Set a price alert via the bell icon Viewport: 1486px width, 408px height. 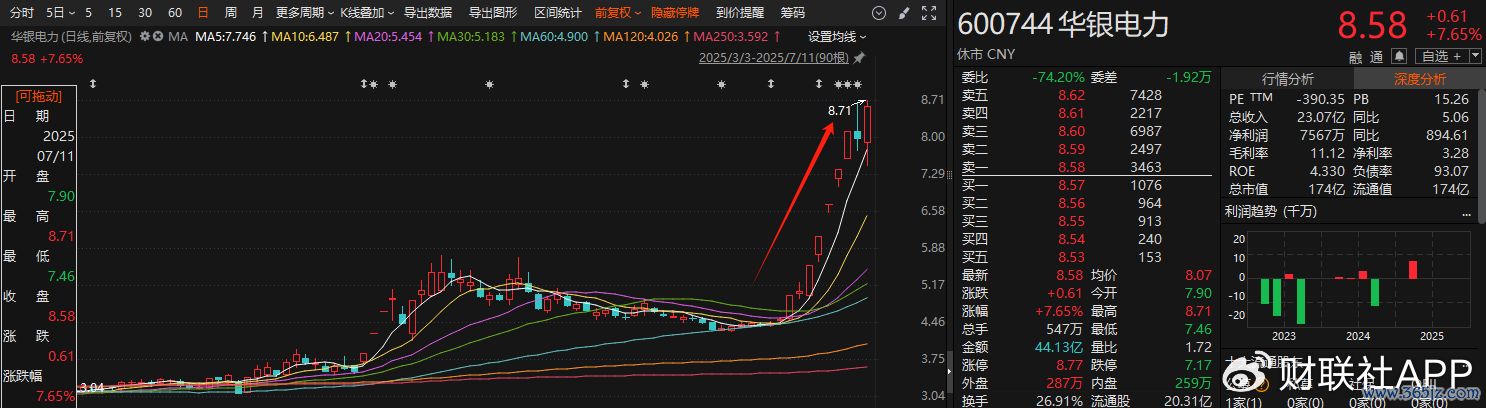[1398, 56]
